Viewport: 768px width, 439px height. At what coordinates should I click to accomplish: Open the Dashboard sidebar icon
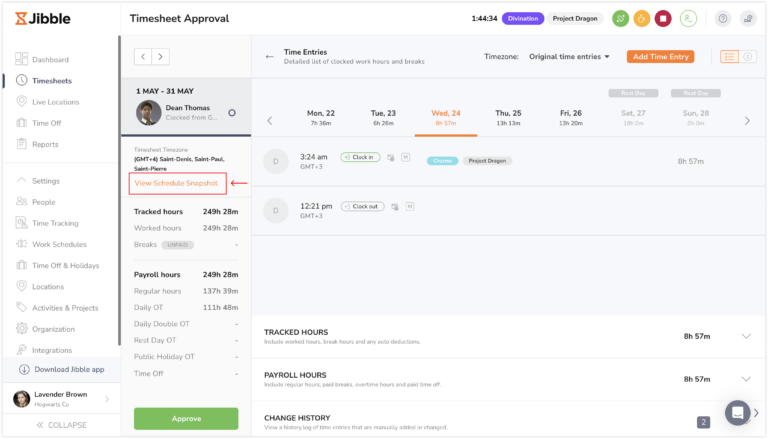point(21,59)
